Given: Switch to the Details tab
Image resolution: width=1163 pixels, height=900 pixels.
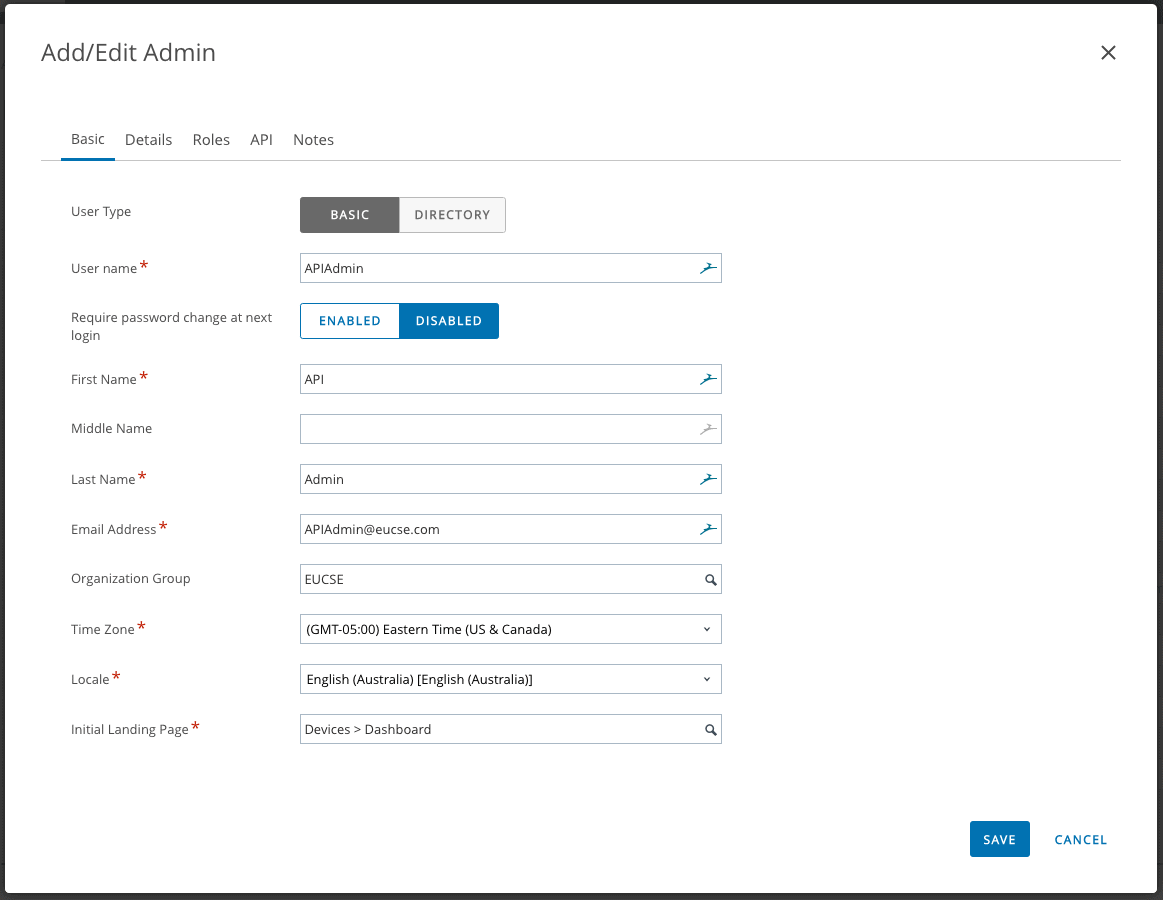Looking at the screenshot, I should tap(148, 139).
